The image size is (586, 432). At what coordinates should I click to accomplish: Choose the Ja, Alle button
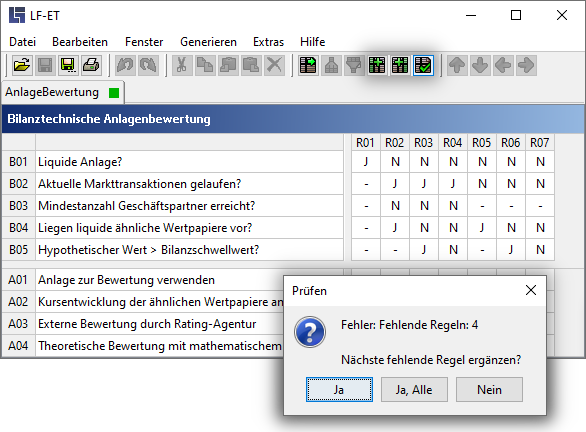(414, 390)
